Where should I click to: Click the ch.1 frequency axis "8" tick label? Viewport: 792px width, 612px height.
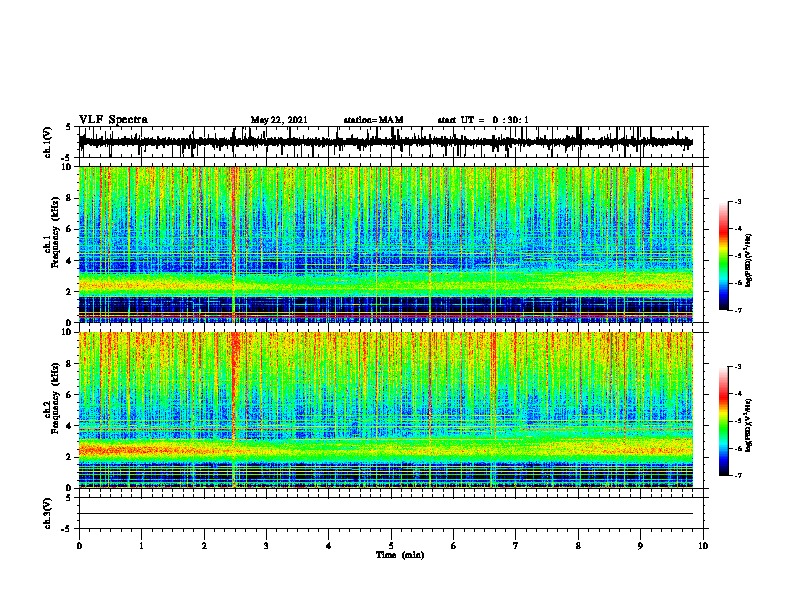(x=69, y=198)
